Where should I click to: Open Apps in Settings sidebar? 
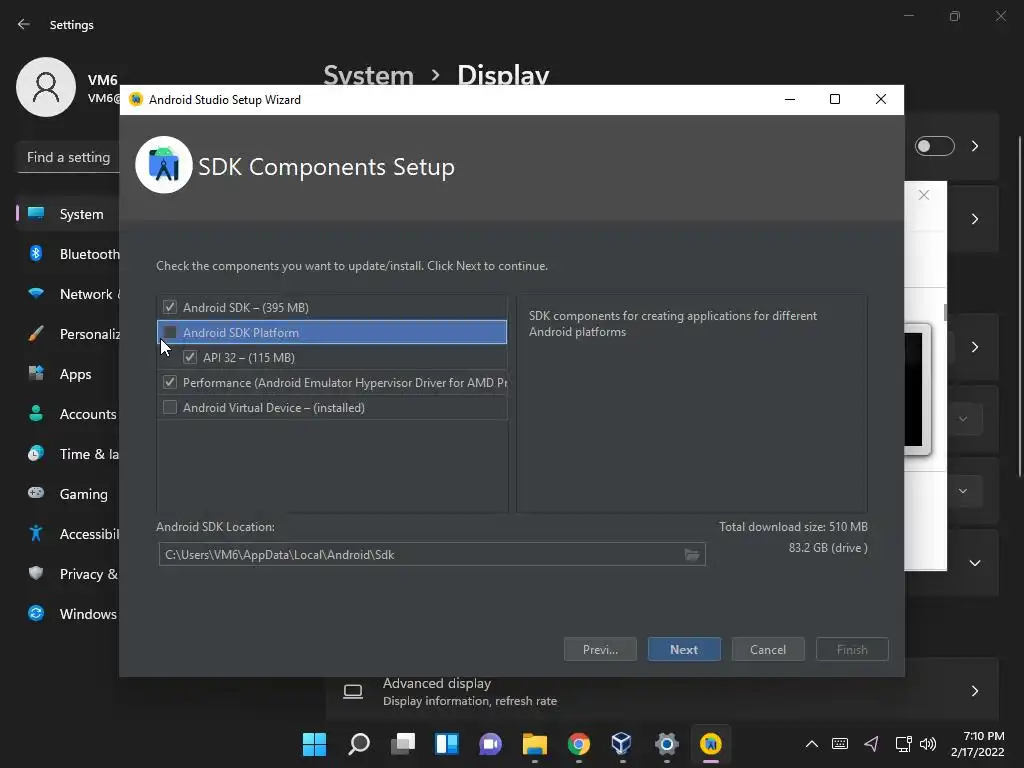coord(68,374)
